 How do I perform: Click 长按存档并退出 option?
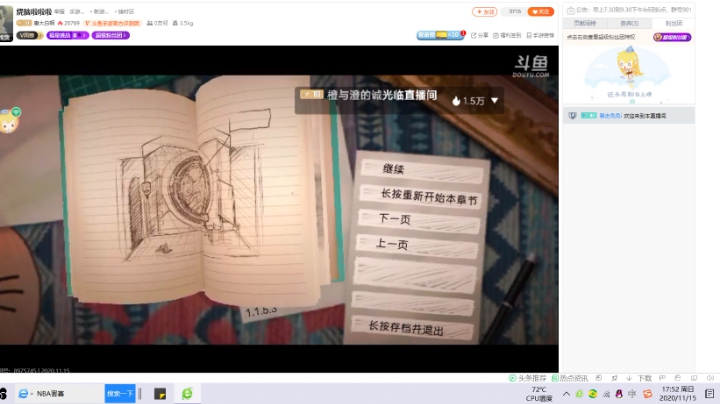[412, 328]
